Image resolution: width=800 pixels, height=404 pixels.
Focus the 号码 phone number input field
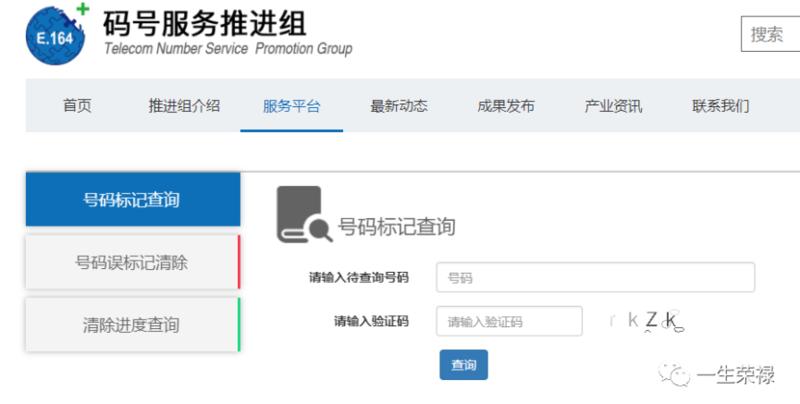point(595,277)
